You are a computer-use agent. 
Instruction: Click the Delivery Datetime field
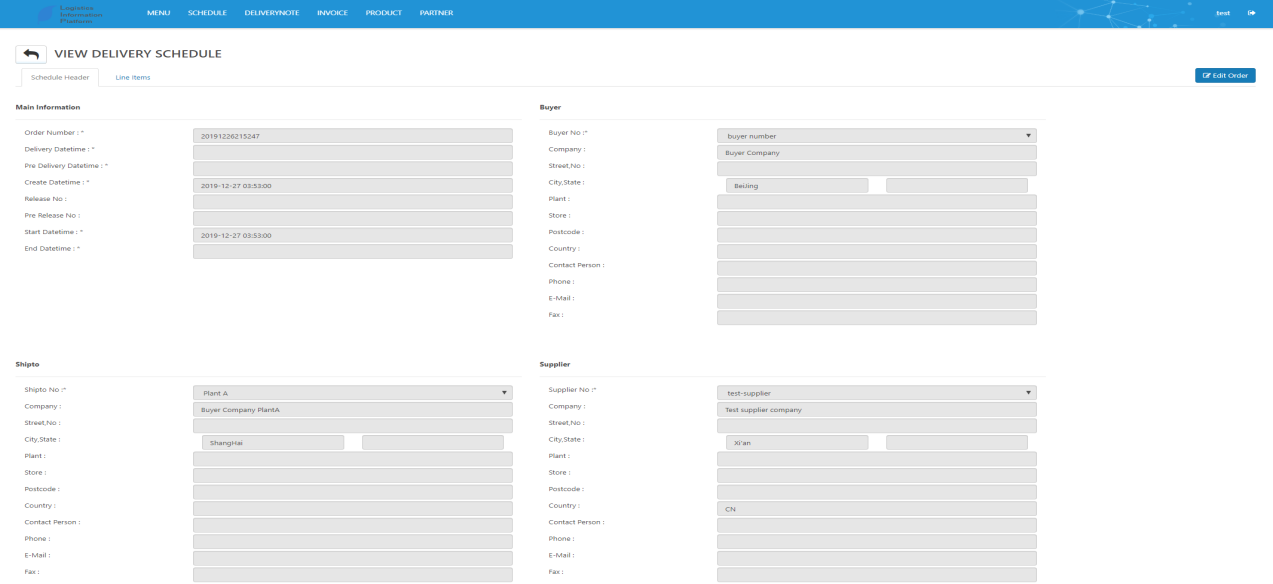point(352,152)
